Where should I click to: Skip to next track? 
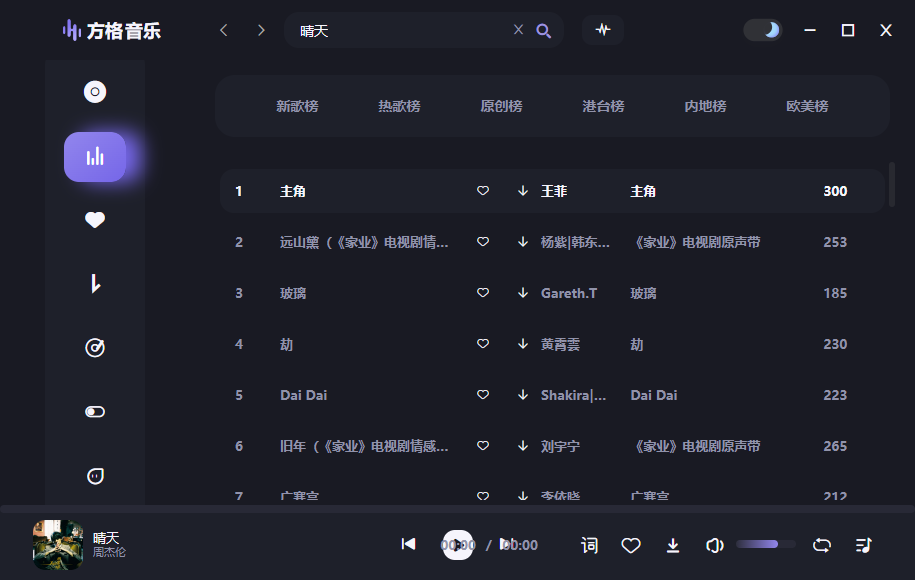(x=506, y=544)
